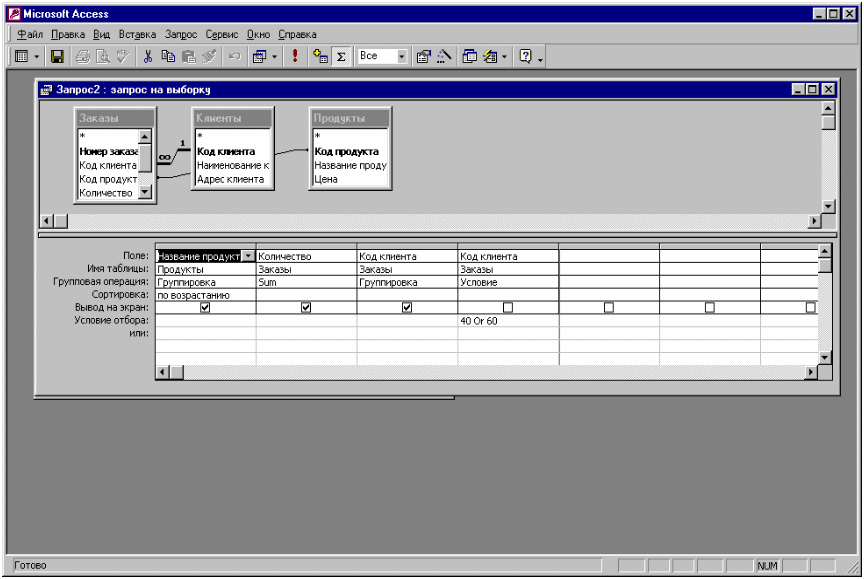Open the Запрос menu
864x579 pixels.
click(x=181, y=34)
